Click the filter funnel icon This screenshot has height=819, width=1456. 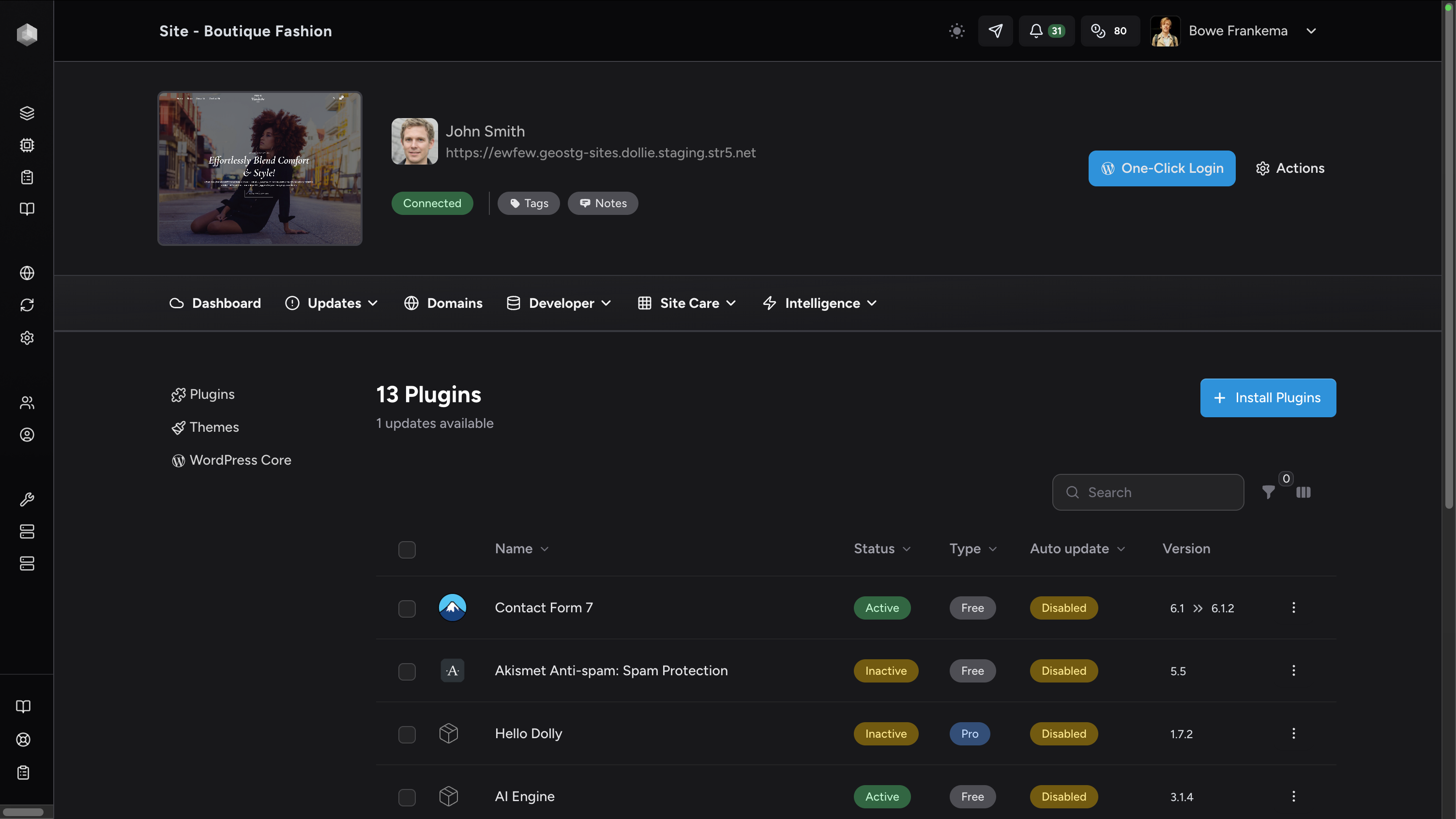click(1268, 492)
